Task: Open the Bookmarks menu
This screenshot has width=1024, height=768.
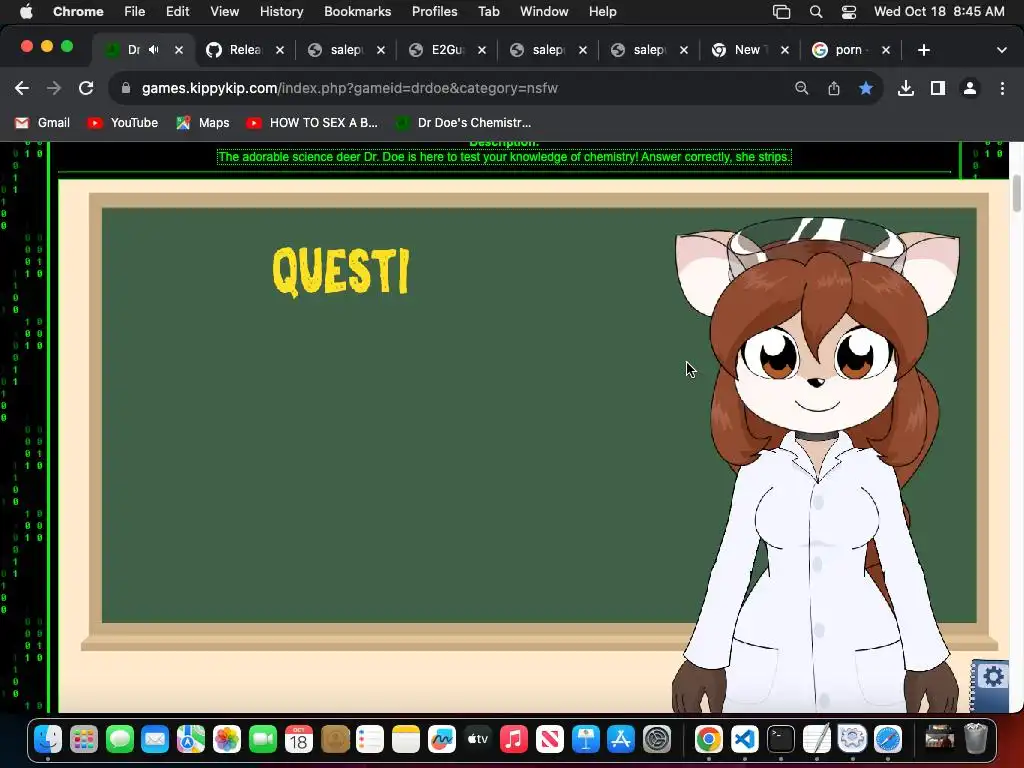Action: click(x=358, y=12)
